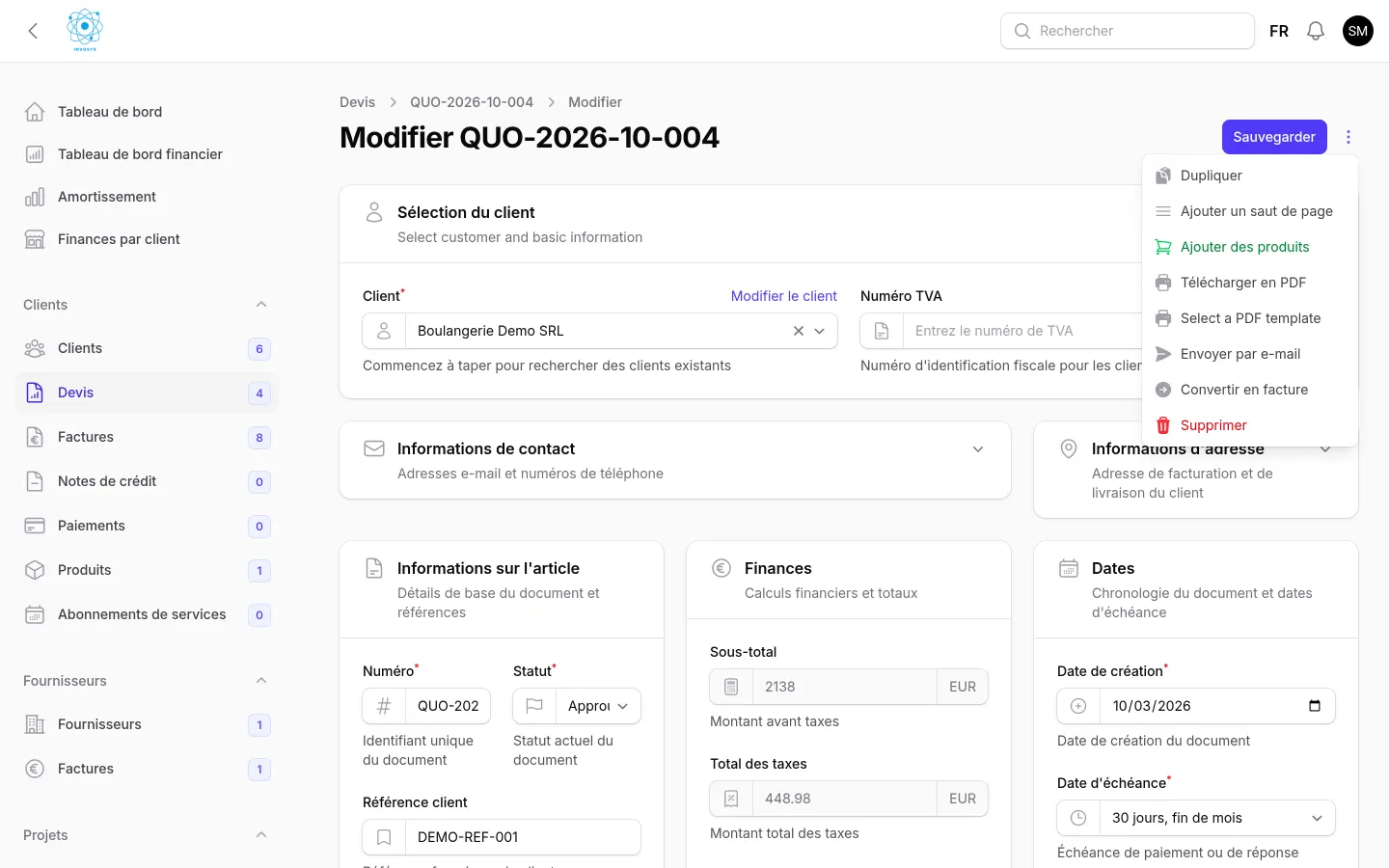Select Envoyer par e-mail
Screen dimensions: 1389x868
pyautogui.click(x=1250, y=354)
